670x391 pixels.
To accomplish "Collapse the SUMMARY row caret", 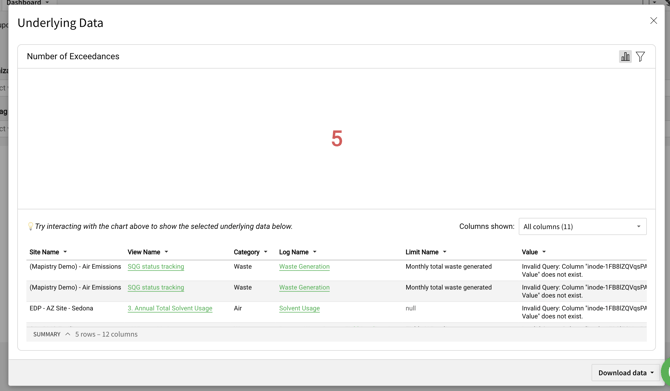I will [68, 334].
